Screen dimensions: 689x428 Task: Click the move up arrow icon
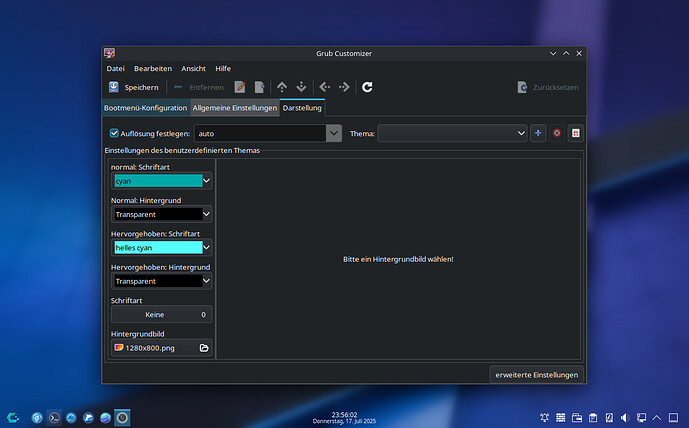click(282, 87)
